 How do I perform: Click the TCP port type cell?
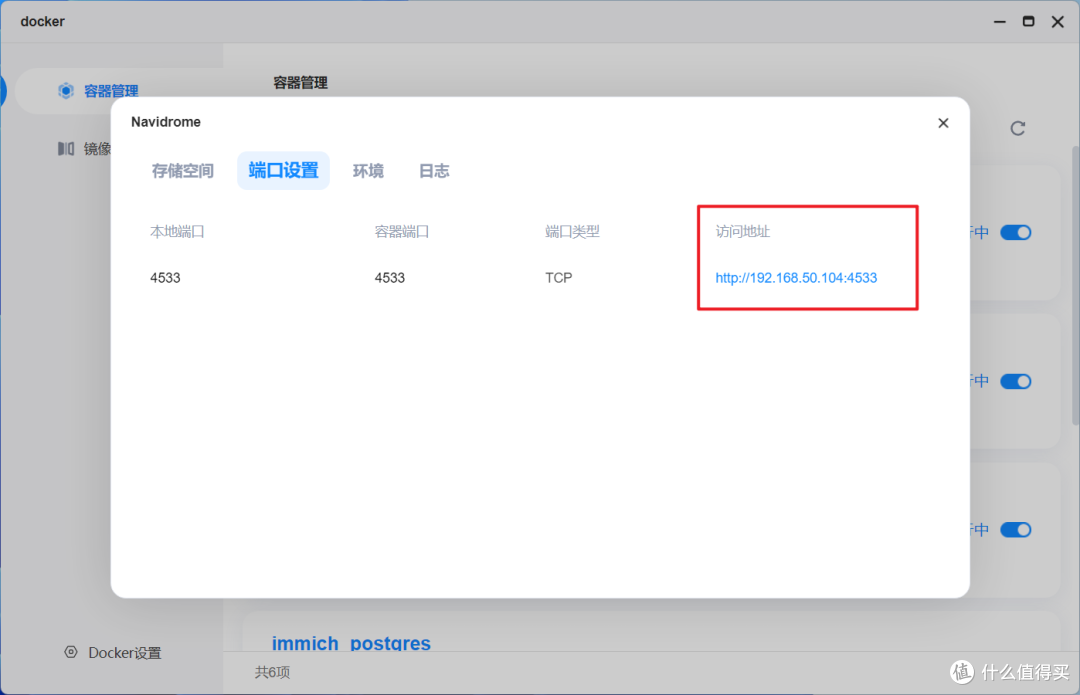tap(559, 278)
